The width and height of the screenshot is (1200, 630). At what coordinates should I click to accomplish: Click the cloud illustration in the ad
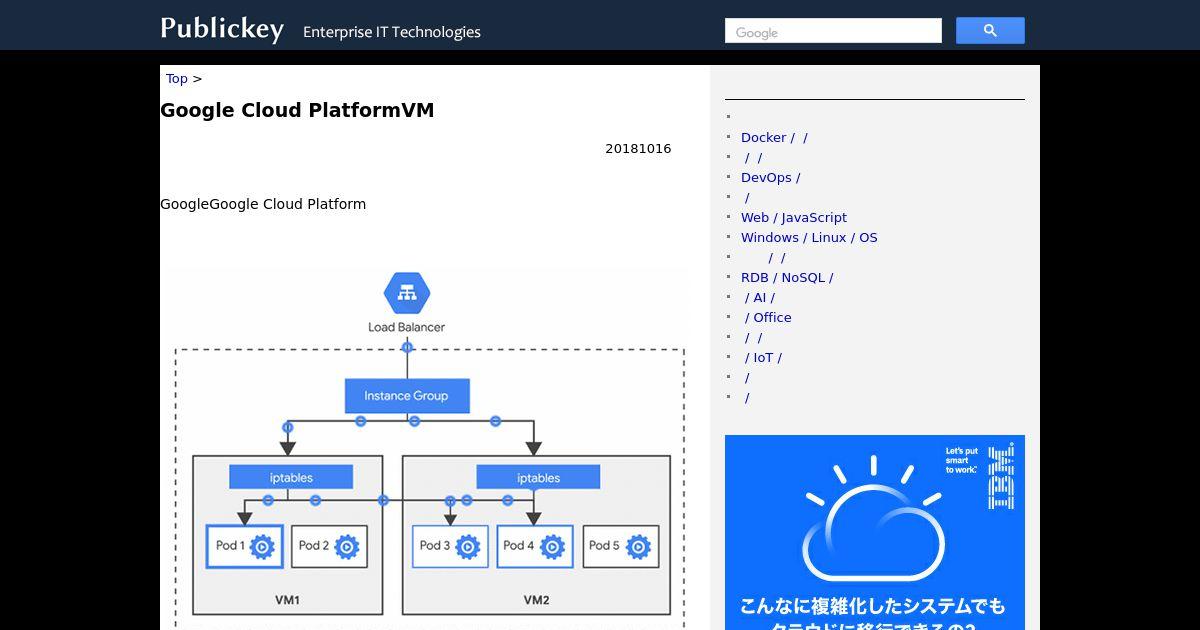pyautogui.click(x=874, y=520)
